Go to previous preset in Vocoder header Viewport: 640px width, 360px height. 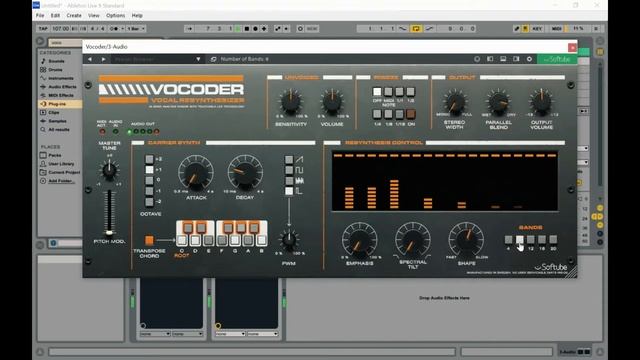[x=90, y=59]
